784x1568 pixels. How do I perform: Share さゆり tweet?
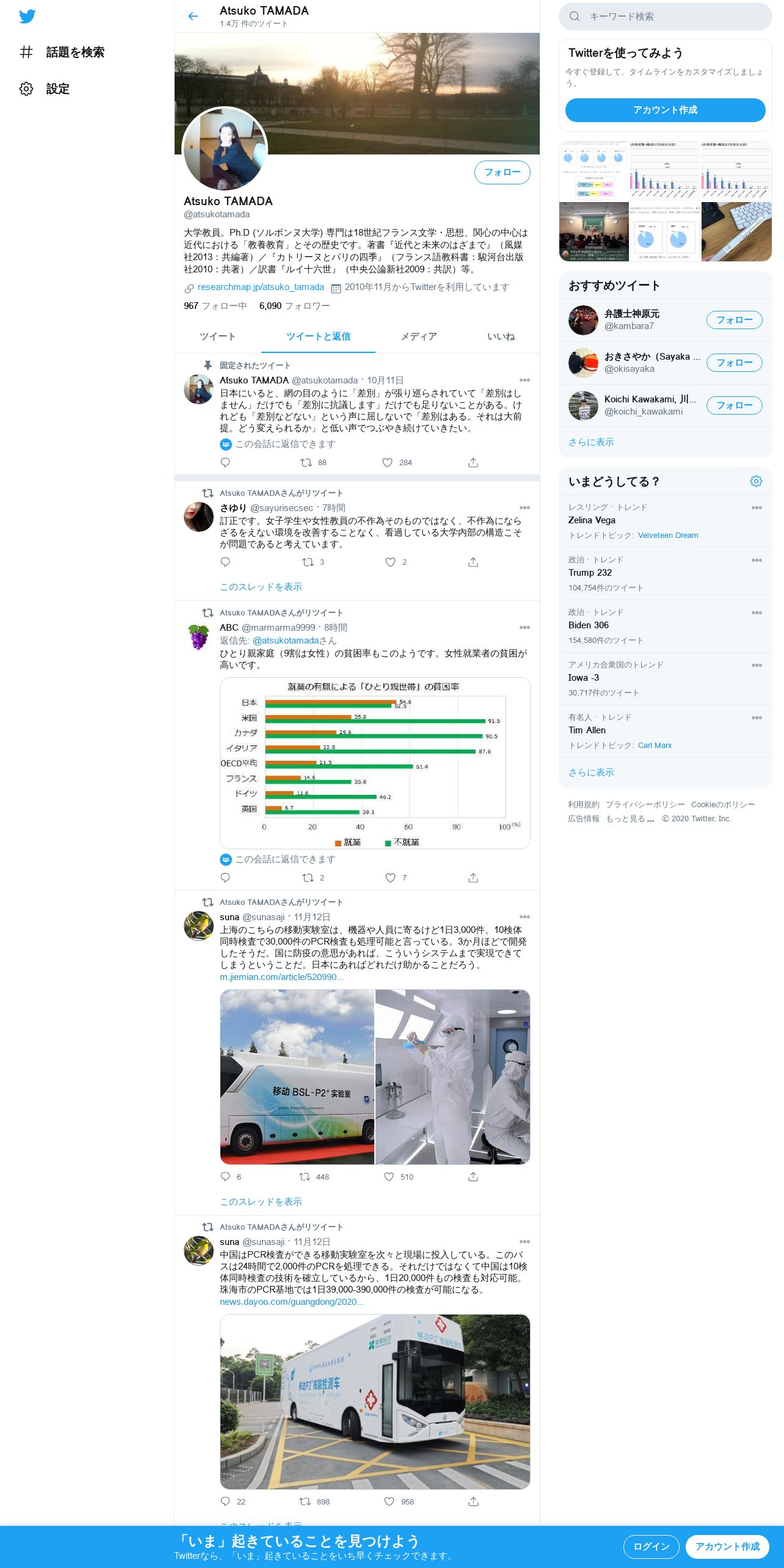point(473,562)
